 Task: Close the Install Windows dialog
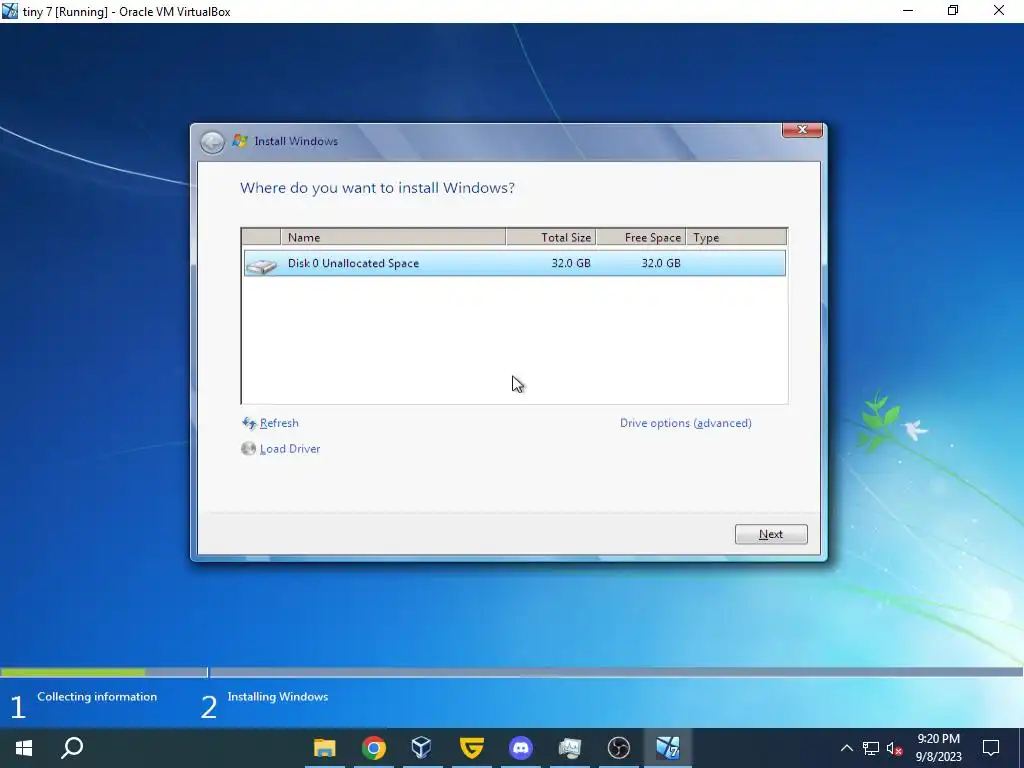tap(803, 130)
